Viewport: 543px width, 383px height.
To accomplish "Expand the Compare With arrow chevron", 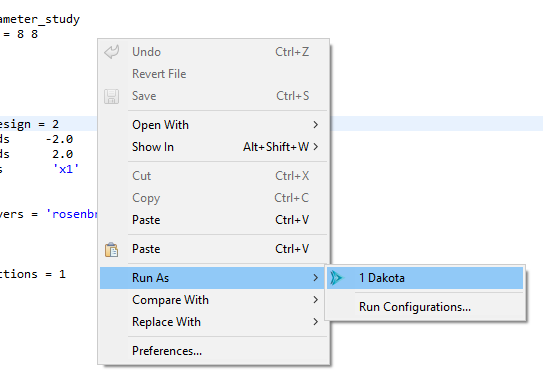I will pos(315,300).
